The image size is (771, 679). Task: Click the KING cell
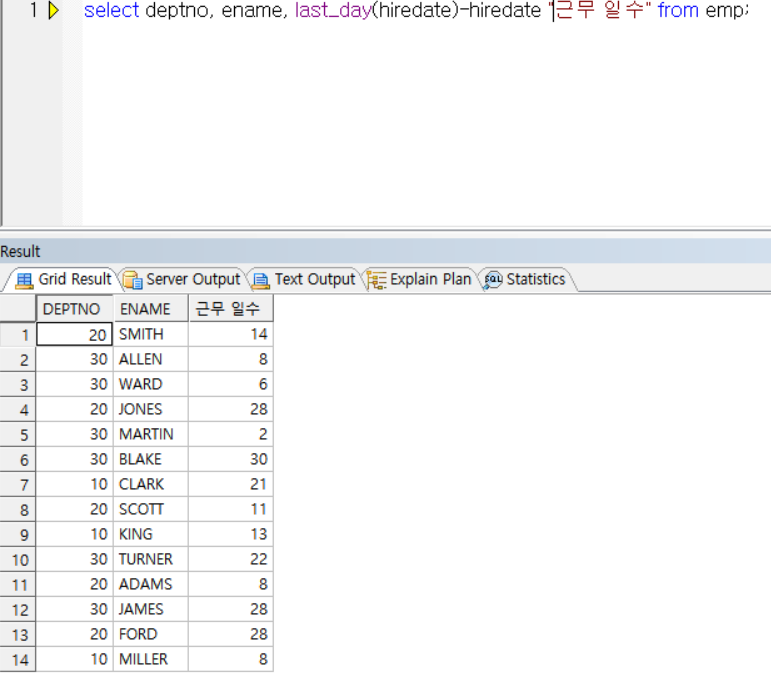(x=151, y=534)
